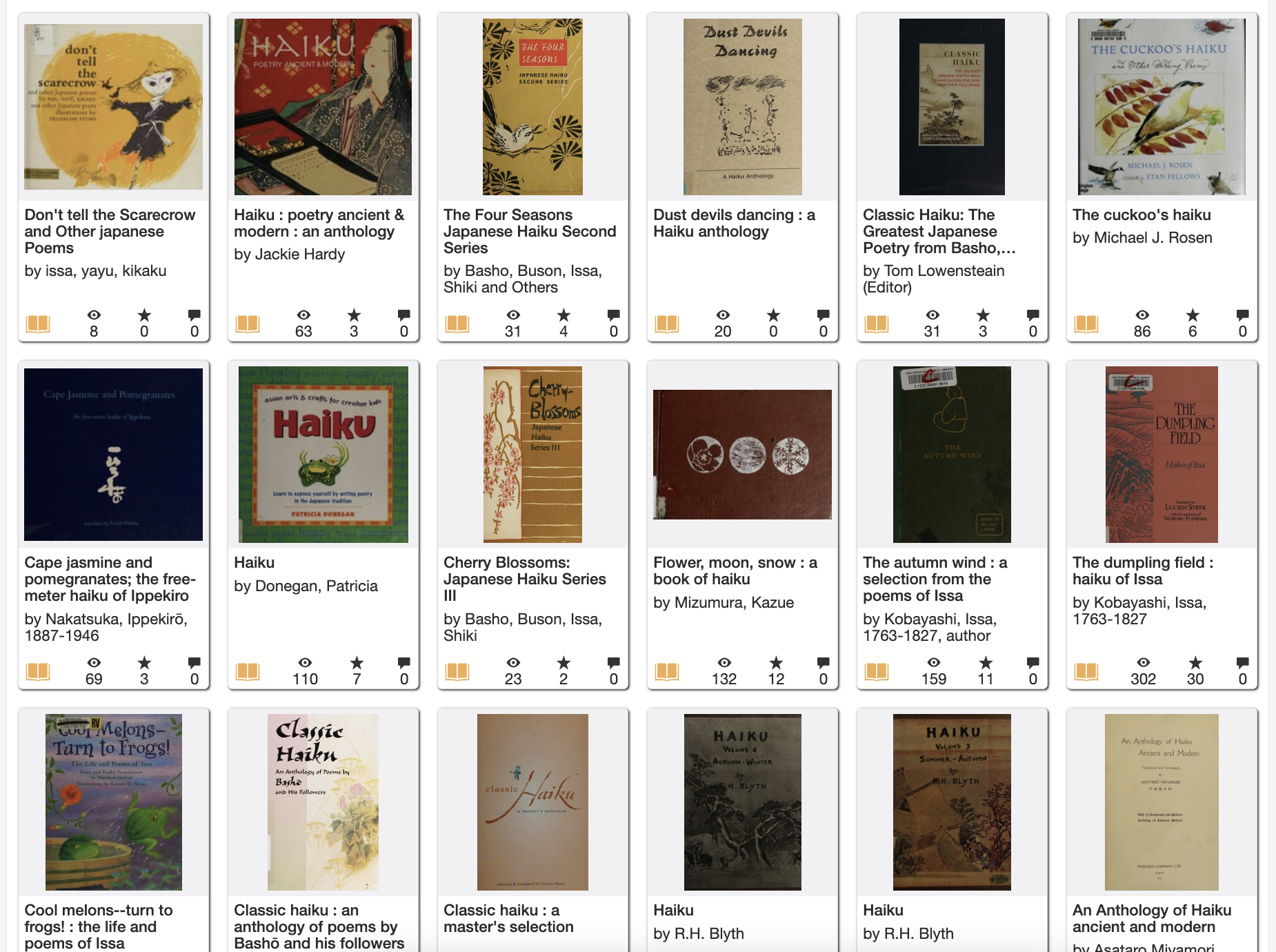This screenshot has height=952, width=1276.
Task: Click the star icon on Haiku by Donegan
Action: tap(357, 663)
